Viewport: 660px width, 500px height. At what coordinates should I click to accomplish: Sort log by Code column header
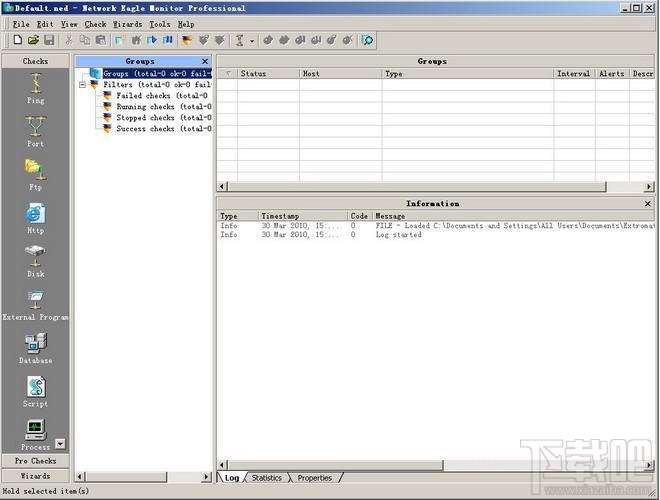tap(359, 216)
